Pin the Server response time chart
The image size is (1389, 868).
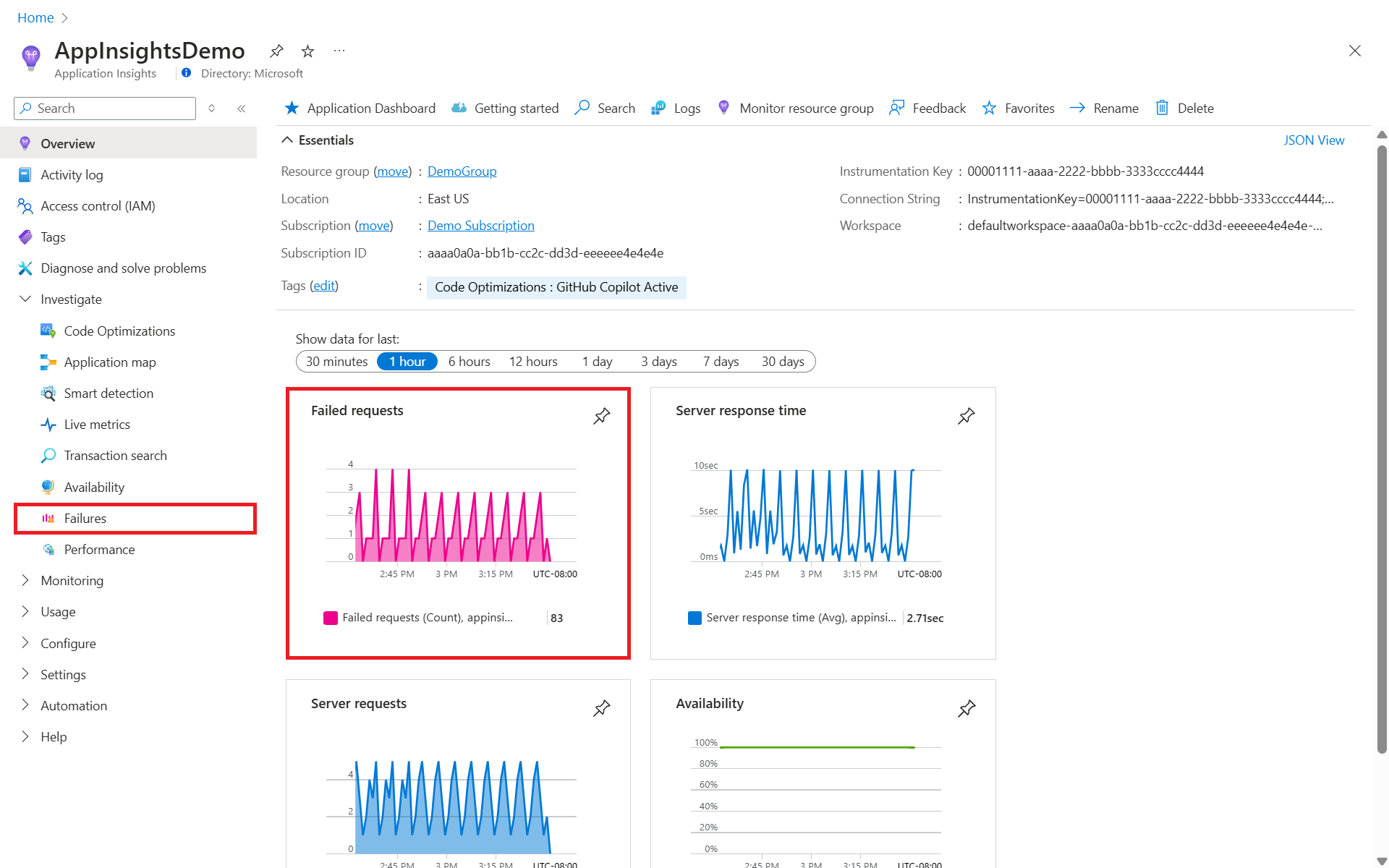(966, 416)
